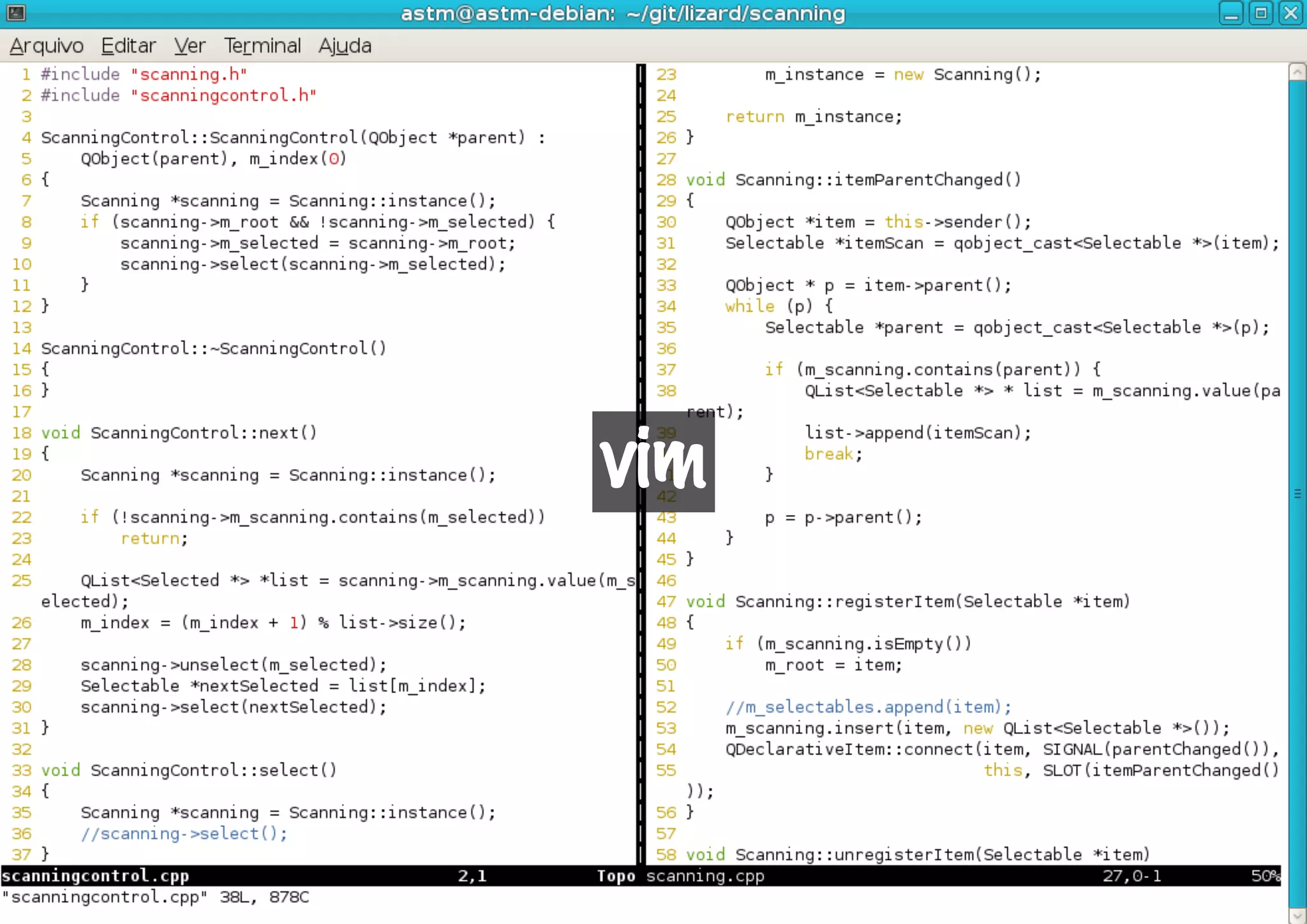
Task: Click the vertical scrollbar thumb
Action: pyautogui.click(x=1297, y=493)
